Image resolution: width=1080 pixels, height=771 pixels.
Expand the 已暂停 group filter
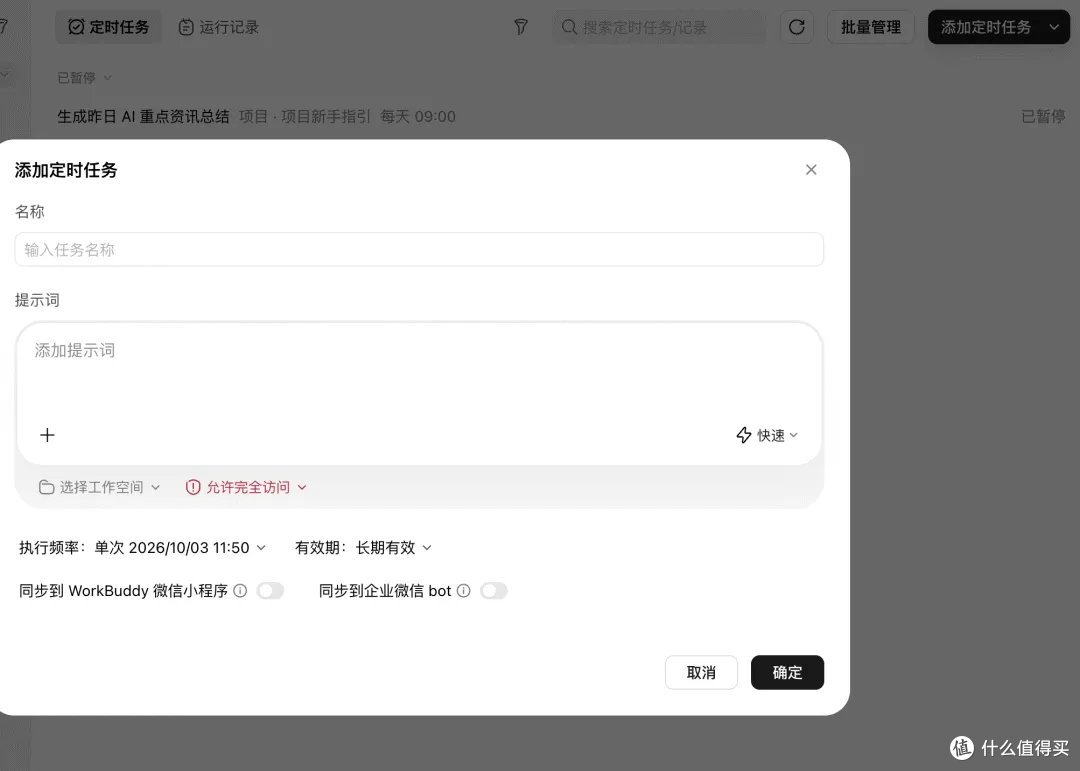click(x=84, y=78)
